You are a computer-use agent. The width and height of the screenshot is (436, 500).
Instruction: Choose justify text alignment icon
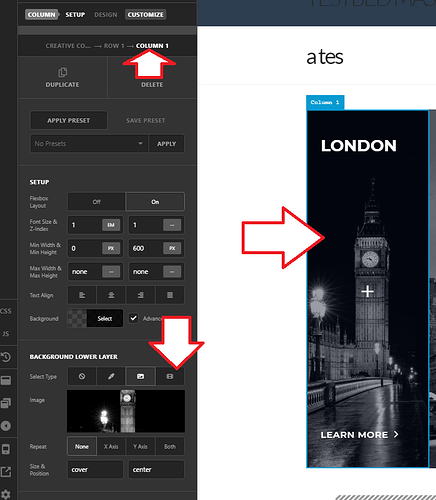coord(170,295)
